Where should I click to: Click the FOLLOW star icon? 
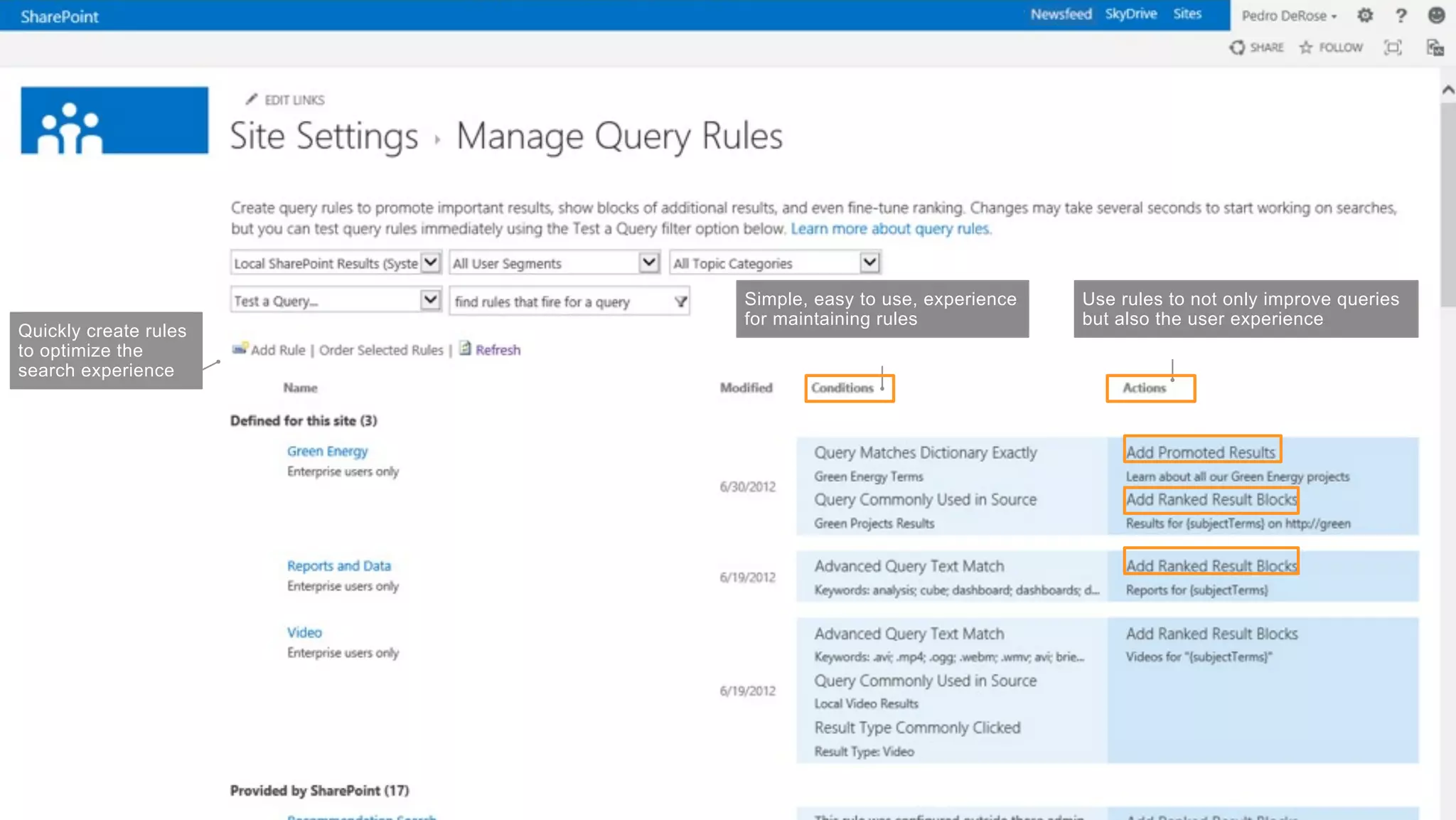coord(1306,47)
